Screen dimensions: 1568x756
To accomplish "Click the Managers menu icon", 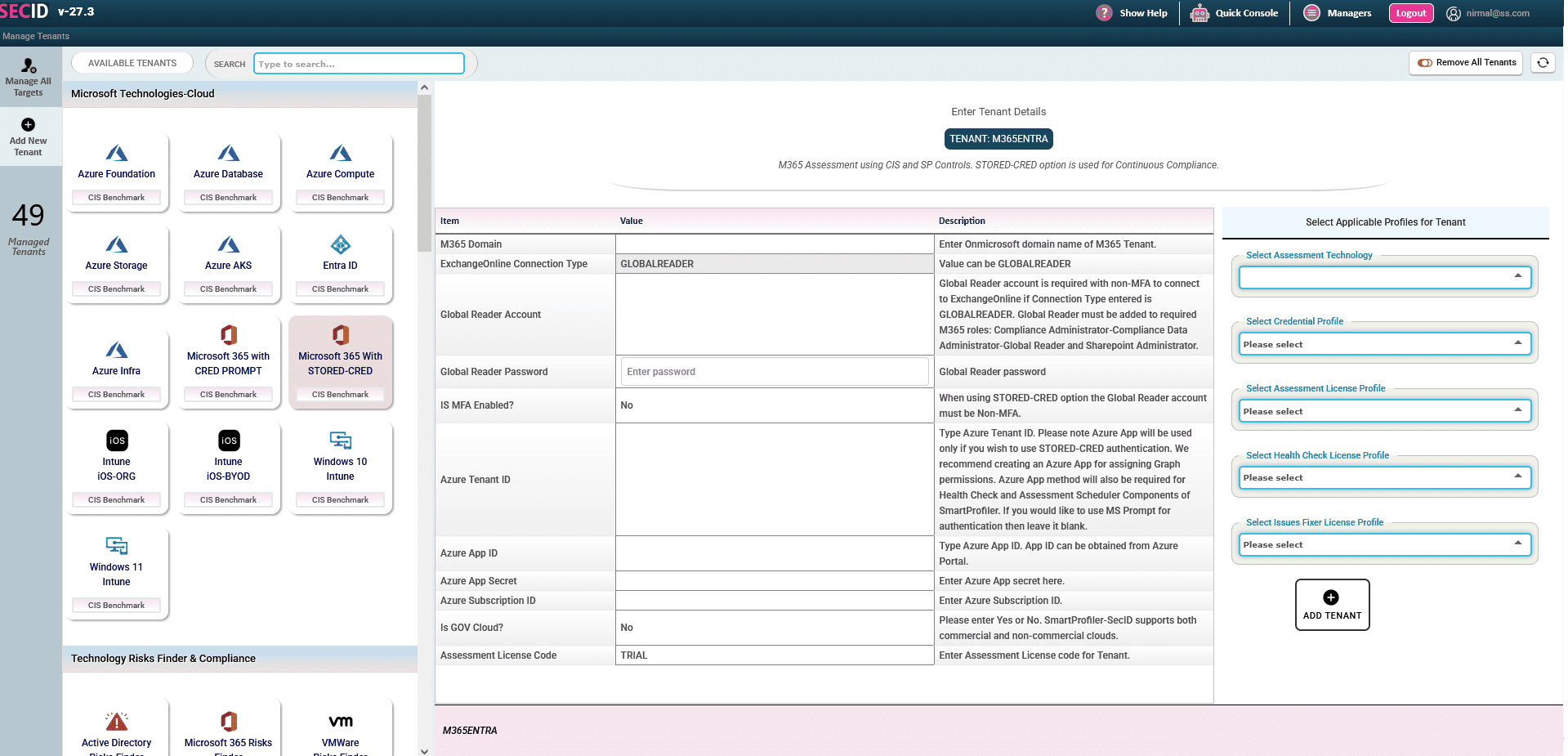I will [x=1311, y=13].
